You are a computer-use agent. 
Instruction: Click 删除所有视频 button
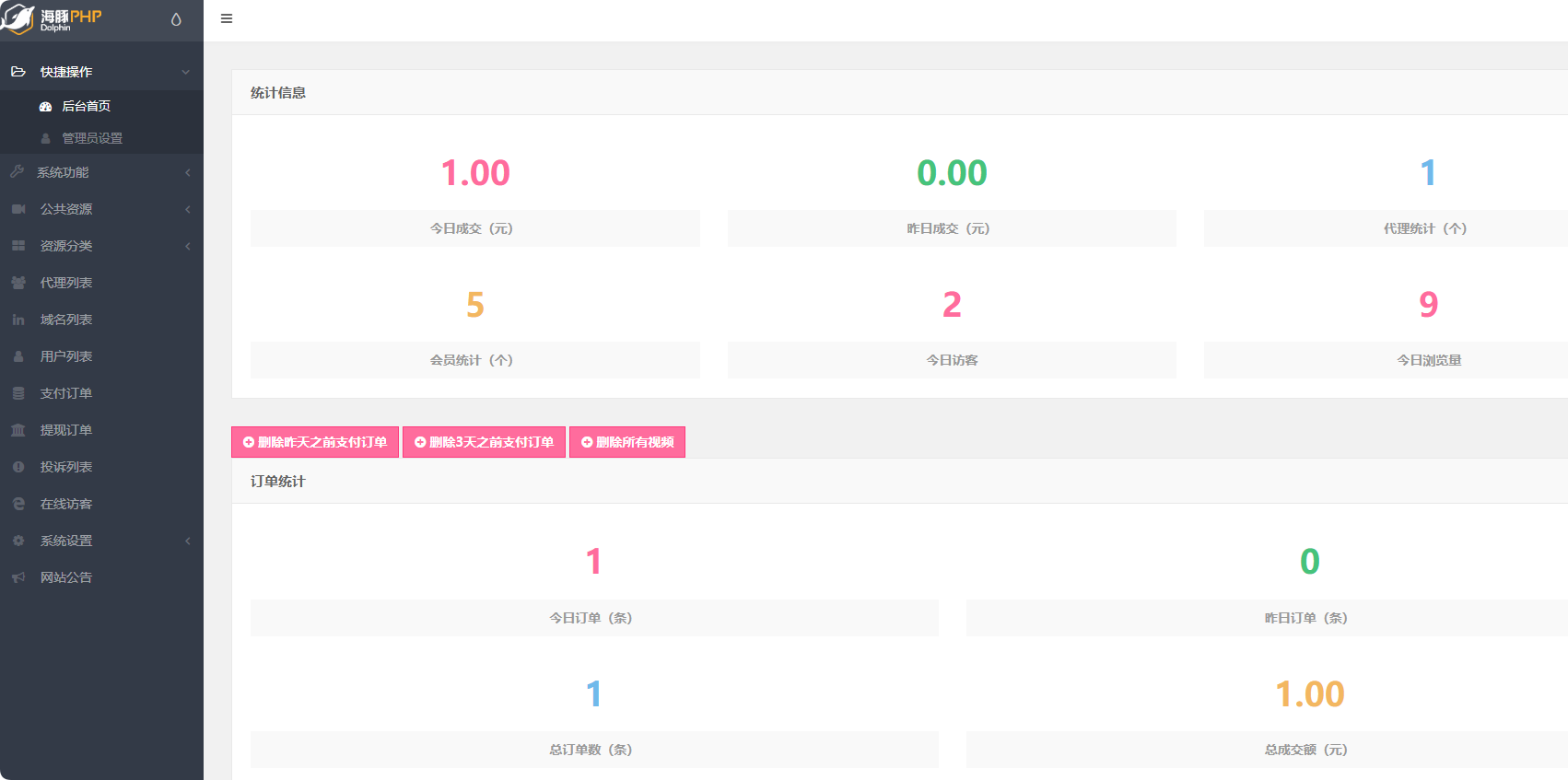627,442
